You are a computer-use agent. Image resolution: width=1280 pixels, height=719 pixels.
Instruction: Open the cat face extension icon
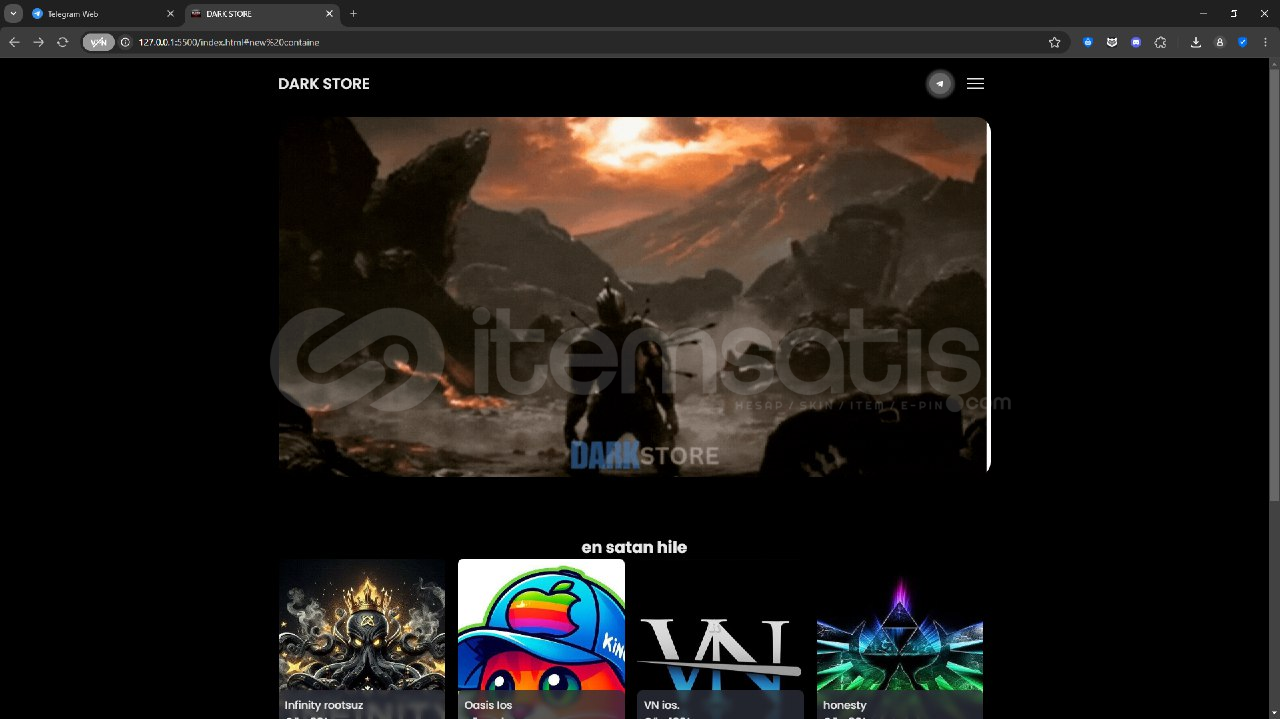pos(1112,42)
